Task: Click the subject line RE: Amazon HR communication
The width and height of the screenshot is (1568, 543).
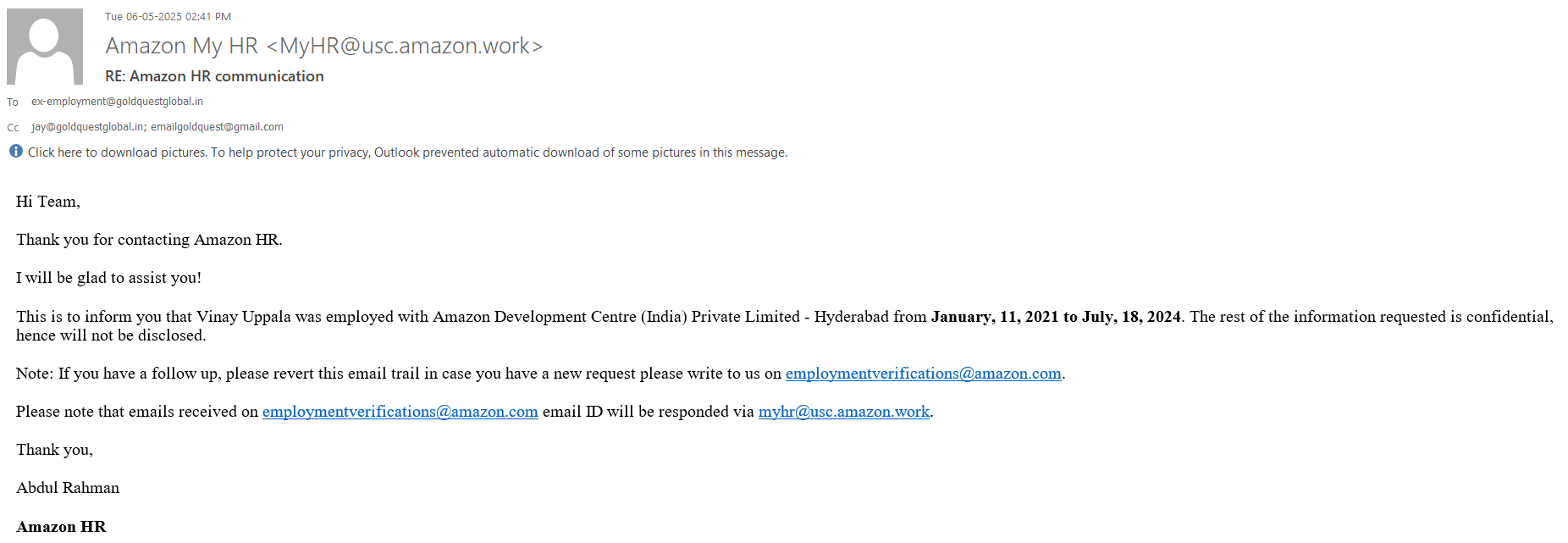Action: 214,76
